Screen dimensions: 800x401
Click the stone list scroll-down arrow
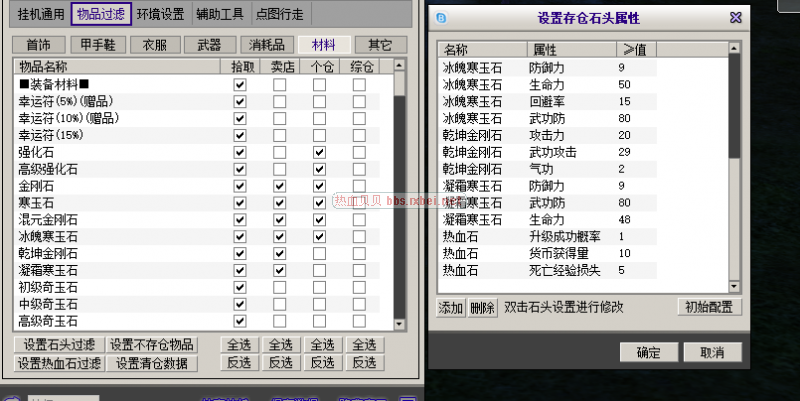[x=734, y=286]
